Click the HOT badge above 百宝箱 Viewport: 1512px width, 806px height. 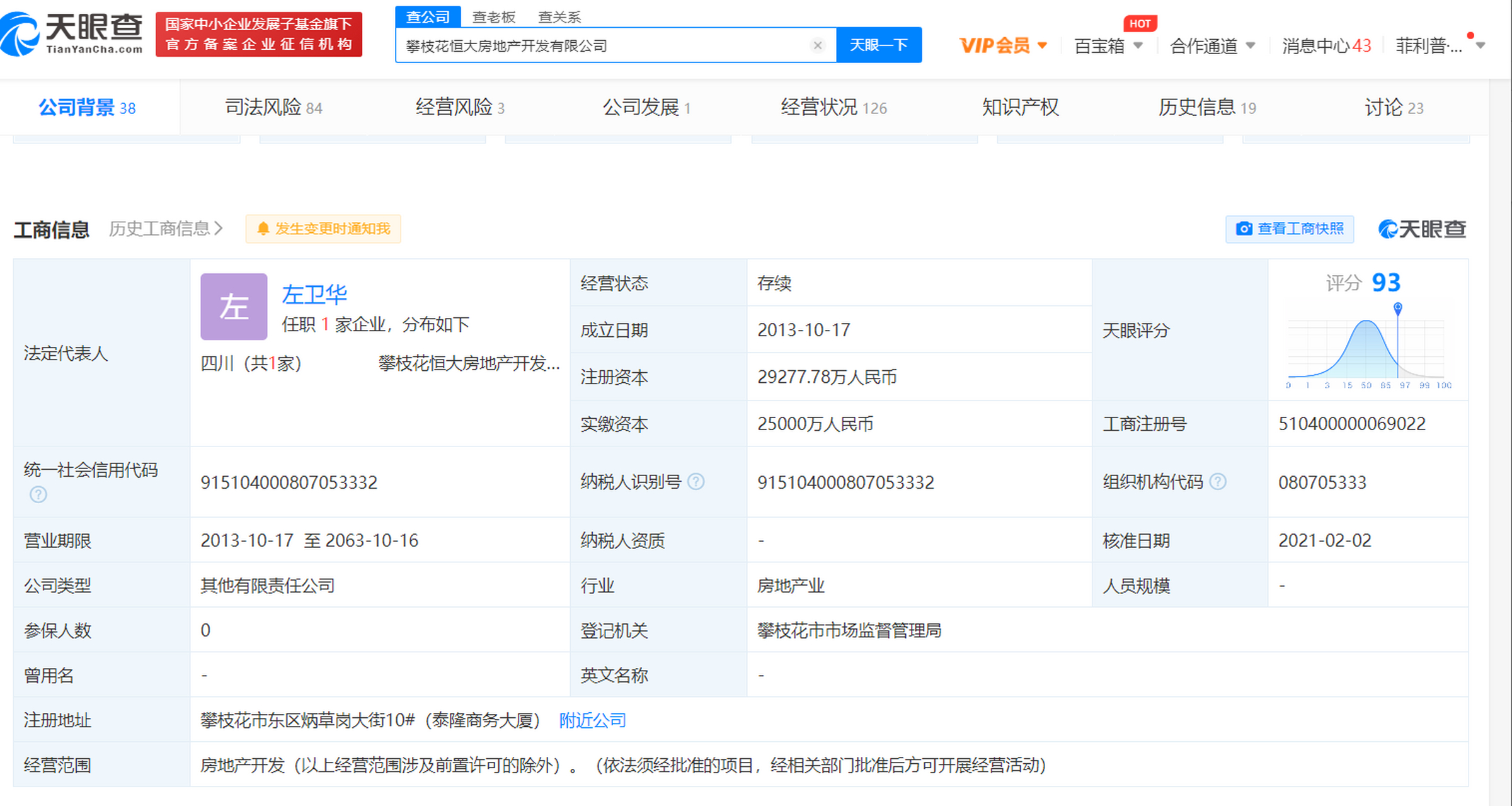pos(1140,23)
